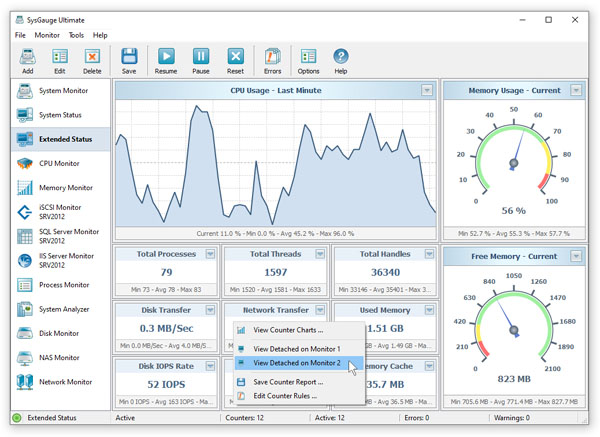Click the Warnings: 0 status bar entry
The height and width of the screenshot is (437, 600).
(x=512, y=418)
